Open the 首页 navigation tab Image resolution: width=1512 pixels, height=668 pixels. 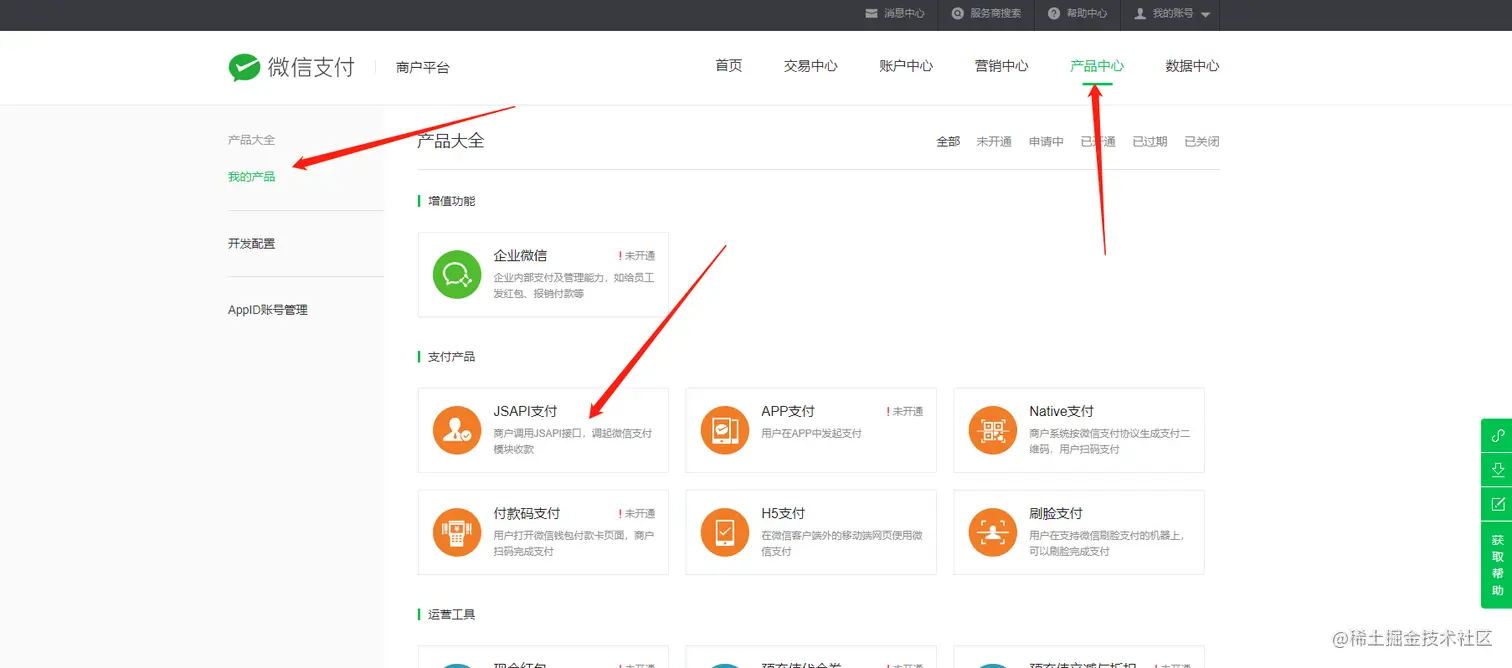[x=729, y=66]
